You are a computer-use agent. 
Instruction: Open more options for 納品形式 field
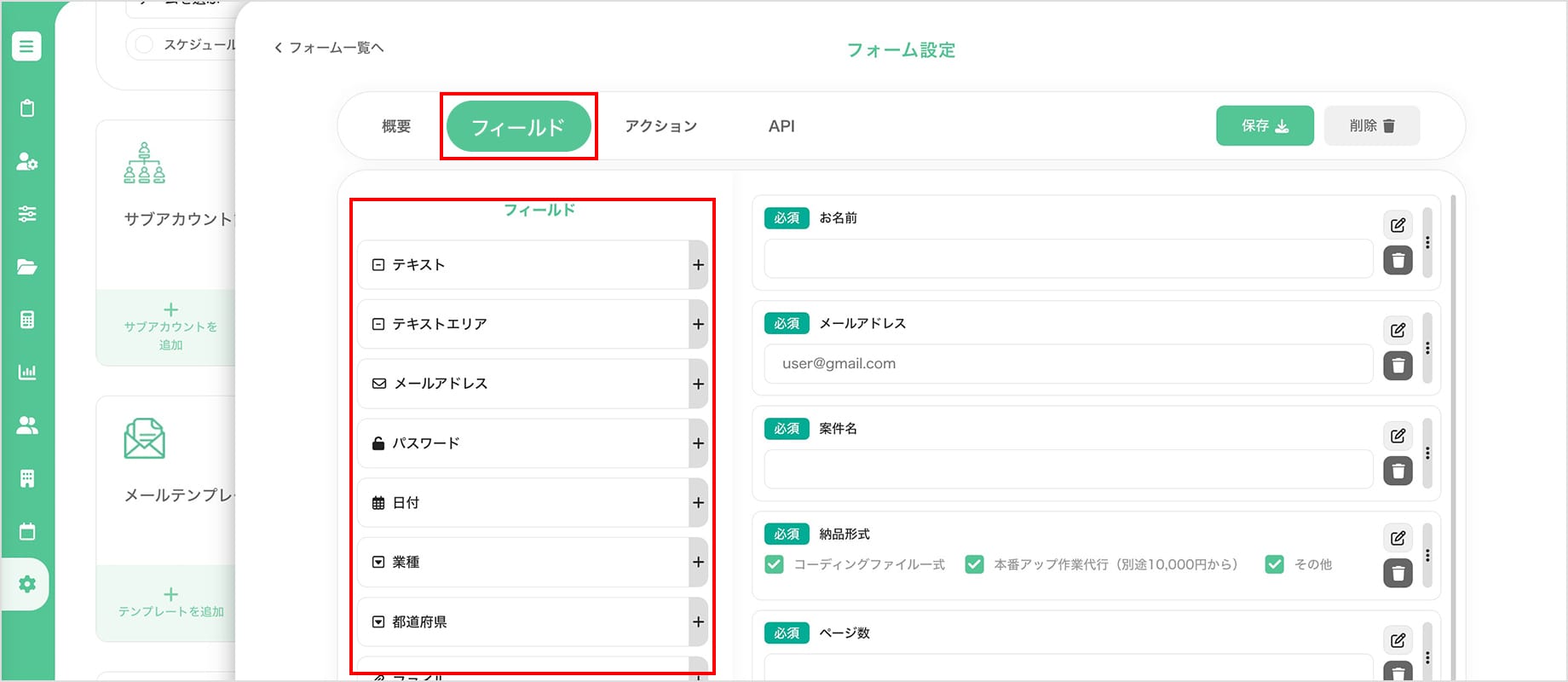click(x=1427, y=555)
